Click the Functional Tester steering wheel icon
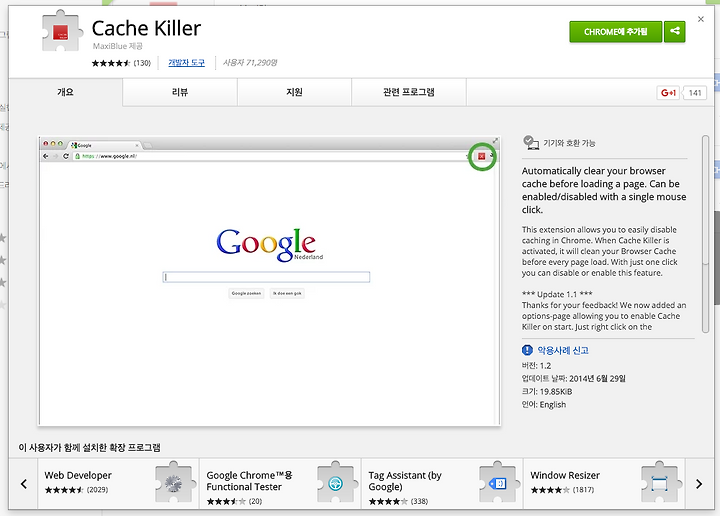720x516 pixels. coord(336,483)
